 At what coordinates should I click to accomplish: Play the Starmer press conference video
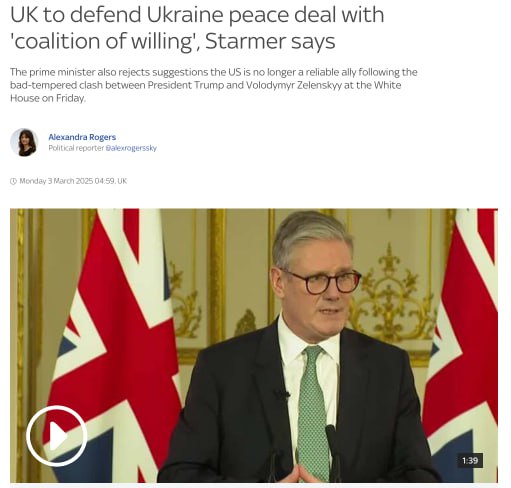(x=57, y=436)
